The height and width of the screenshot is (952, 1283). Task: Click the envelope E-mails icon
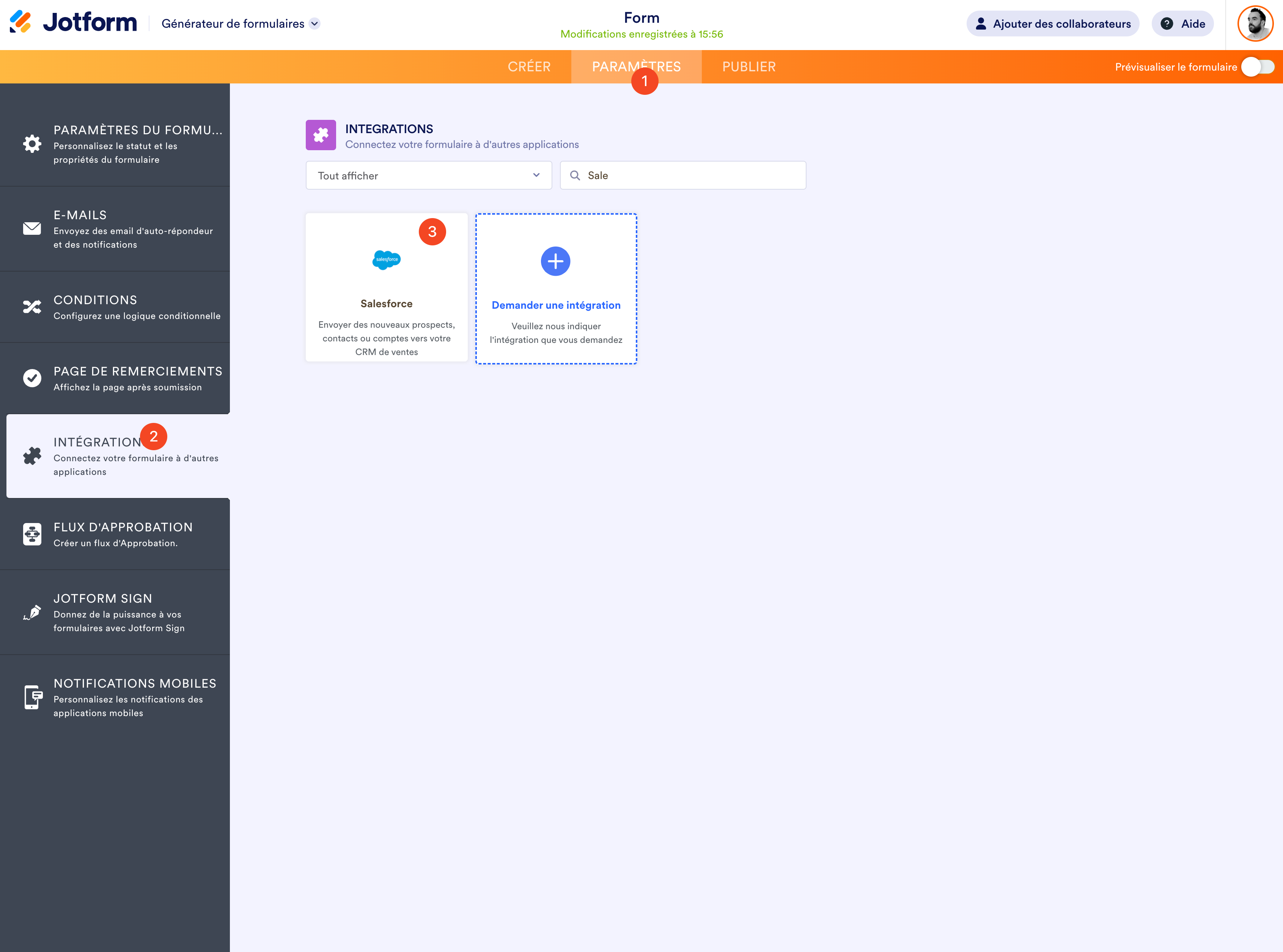pyautogui.click(x=32, y=228)
